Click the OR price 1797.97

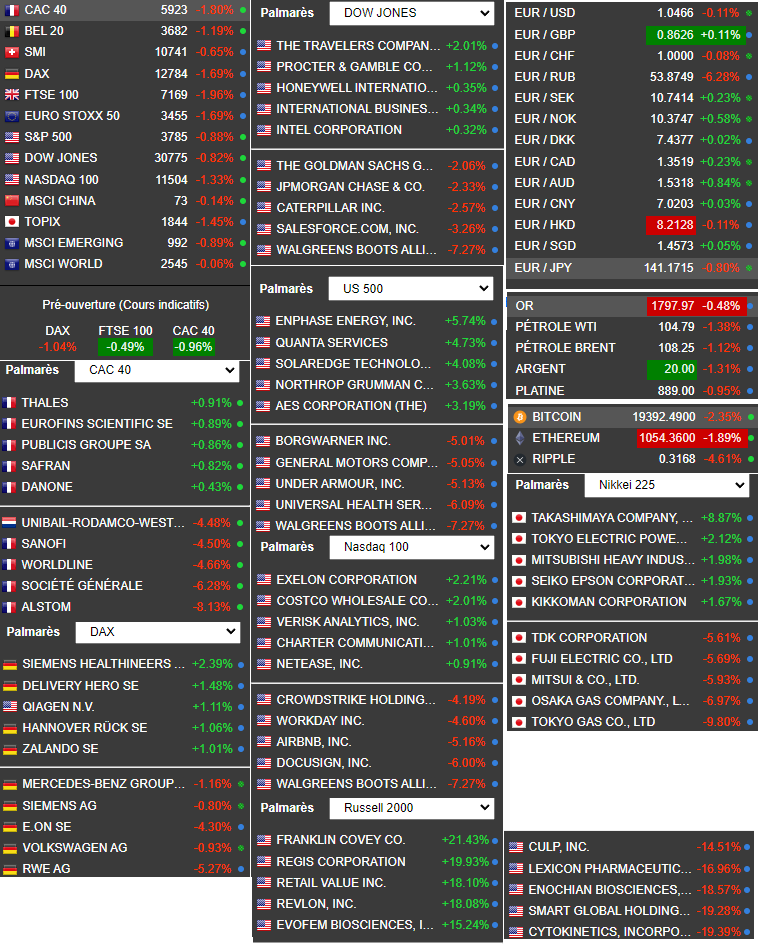click(x=673, y=306)
